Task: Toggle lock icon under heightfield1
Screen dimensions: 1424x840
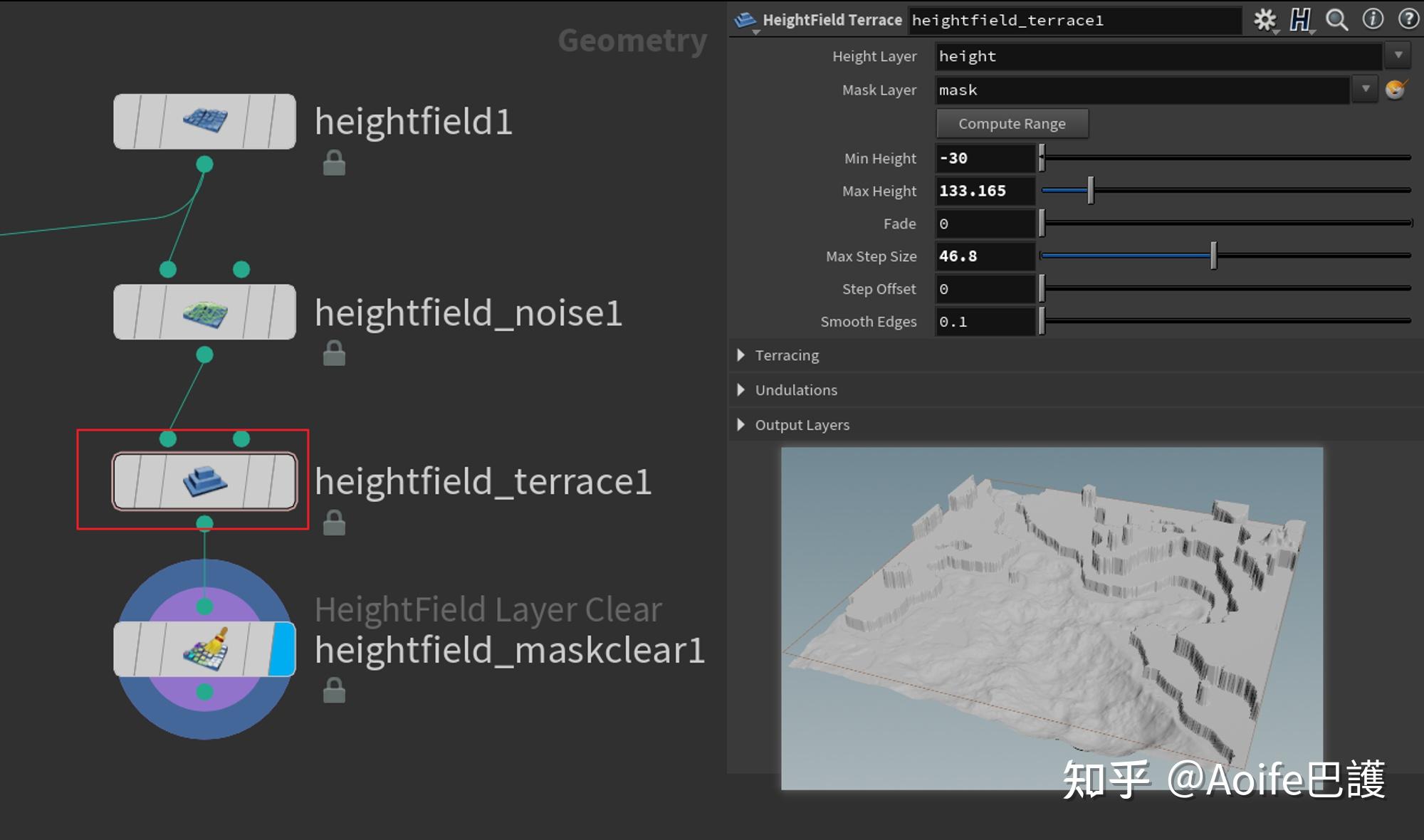Action: [334, 163]
